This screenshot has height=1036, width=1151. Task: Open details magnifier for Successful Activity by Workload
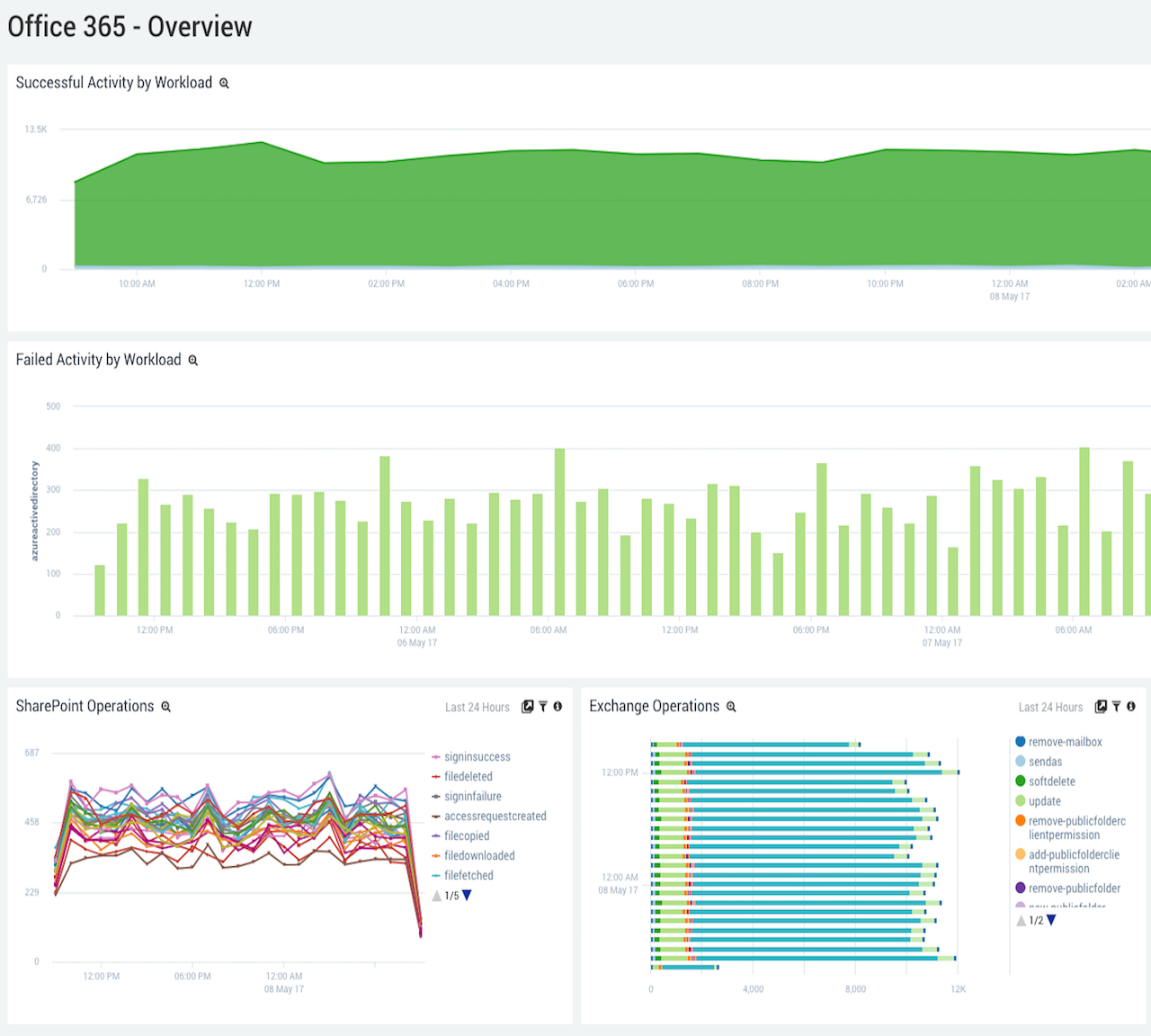pos(224,84)
